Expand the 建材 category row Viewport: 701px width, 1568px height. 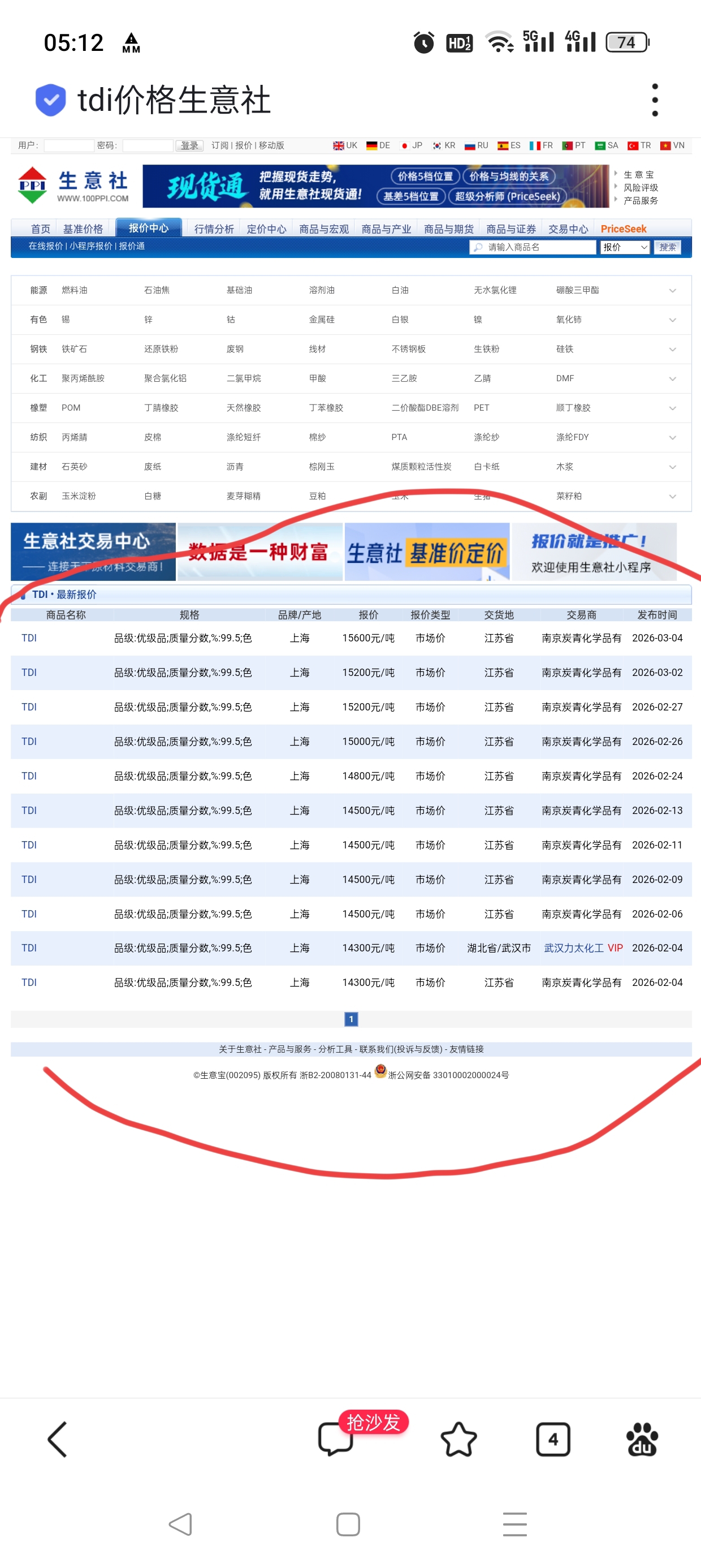point(672,467)
